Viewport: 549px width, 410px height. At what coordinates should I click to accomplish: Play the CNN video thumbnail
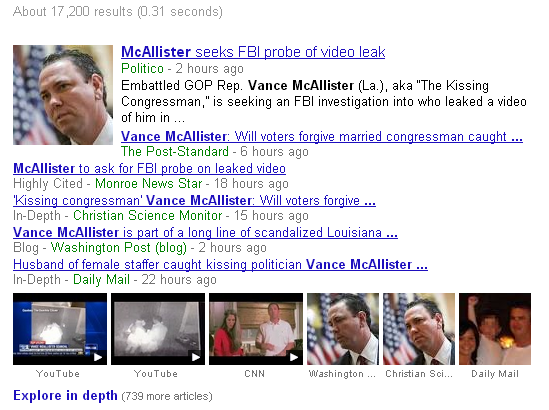[256, 329]
